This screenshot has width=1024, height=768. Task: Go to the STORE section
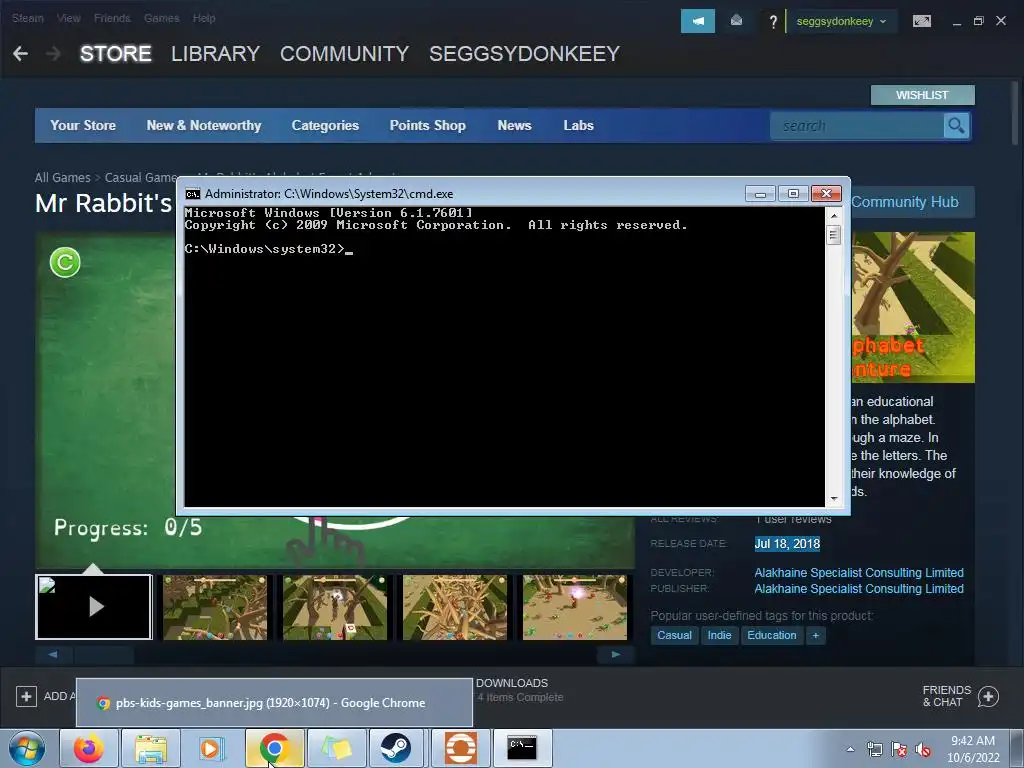(x=116, y=54)
